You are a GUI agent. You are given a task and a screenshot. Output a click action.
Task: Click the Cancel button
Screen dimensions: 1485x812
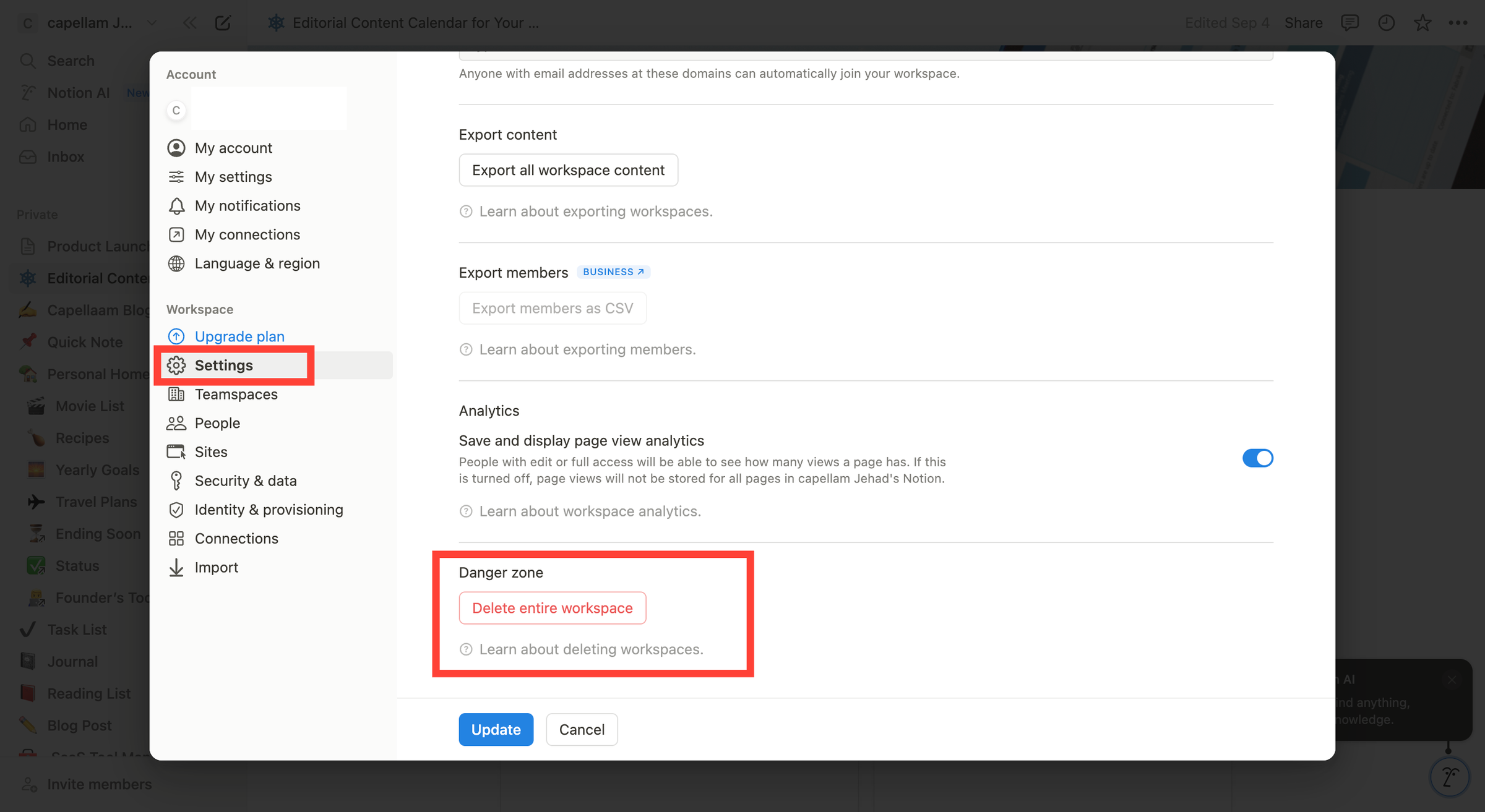point(582,730)
